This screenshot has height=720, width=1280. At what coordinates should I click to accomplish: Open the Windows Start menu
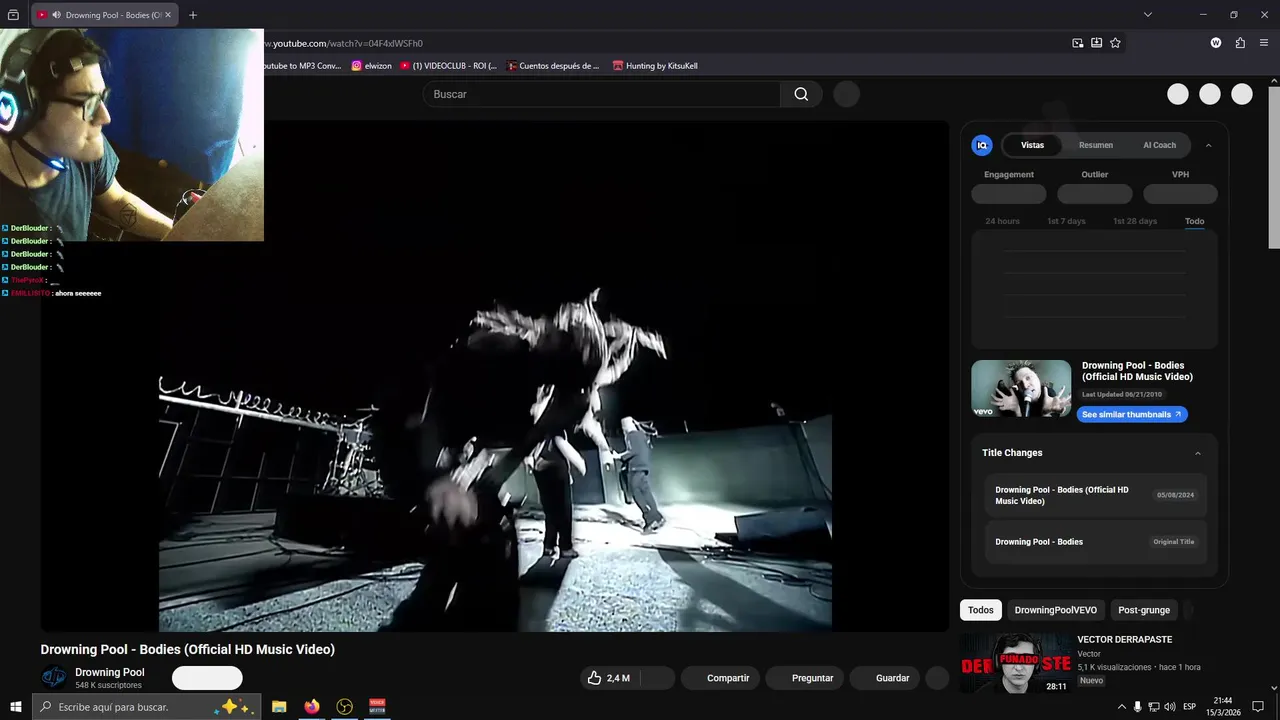click(x=16, y=707)
